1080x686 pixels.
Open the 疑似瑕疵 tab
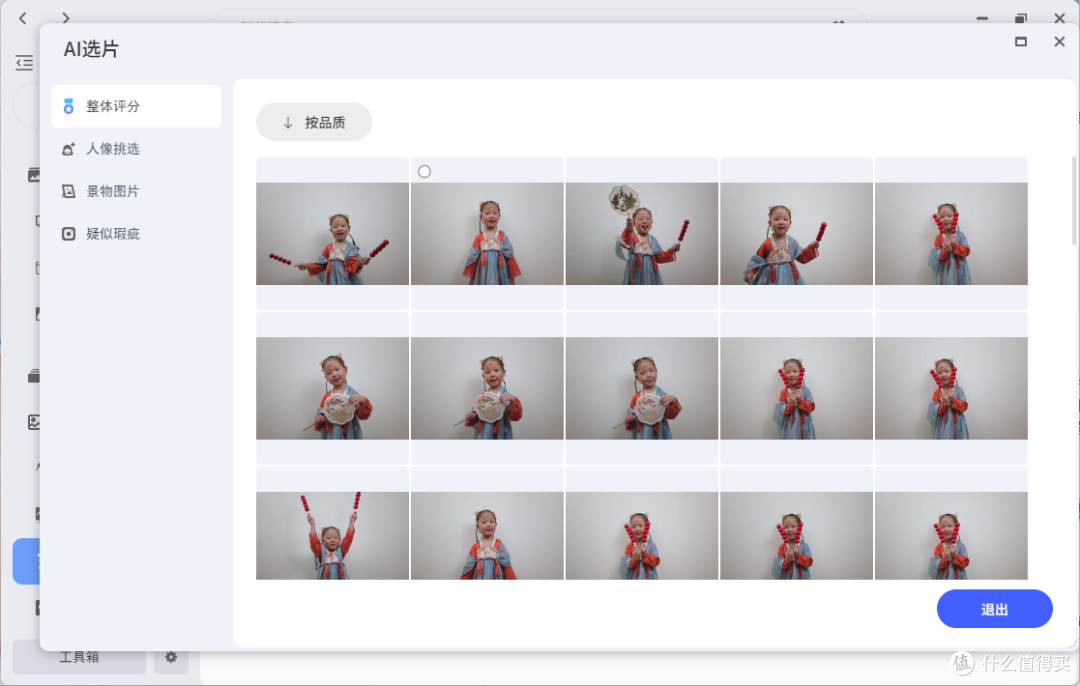[x=136, y=234]
